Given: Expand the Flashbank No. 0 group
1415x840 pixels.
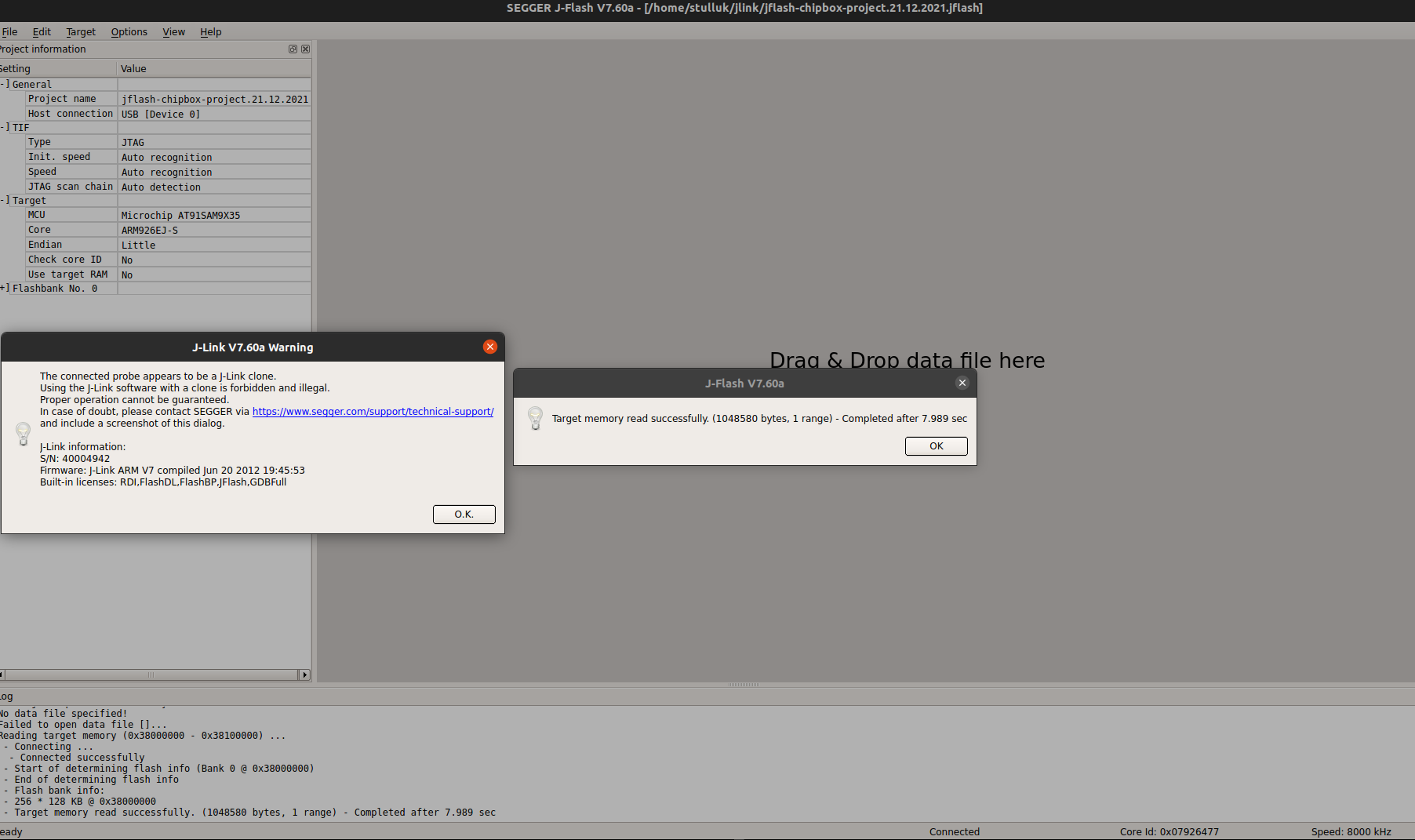Looking at the screenshot, I should click(x=5, y=288).
